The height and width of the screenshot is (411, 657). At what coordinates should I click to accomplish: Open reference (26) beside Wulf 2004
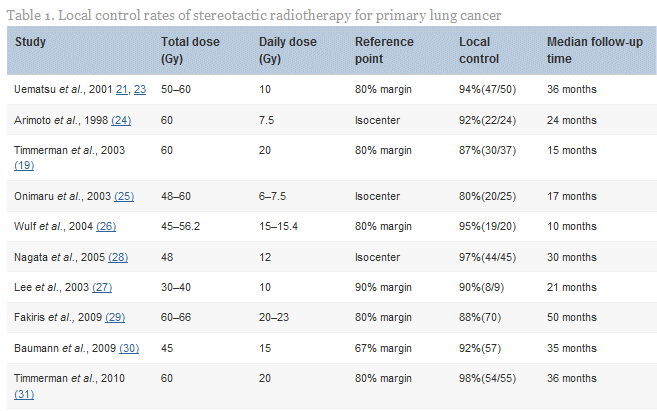click(105, 227)
